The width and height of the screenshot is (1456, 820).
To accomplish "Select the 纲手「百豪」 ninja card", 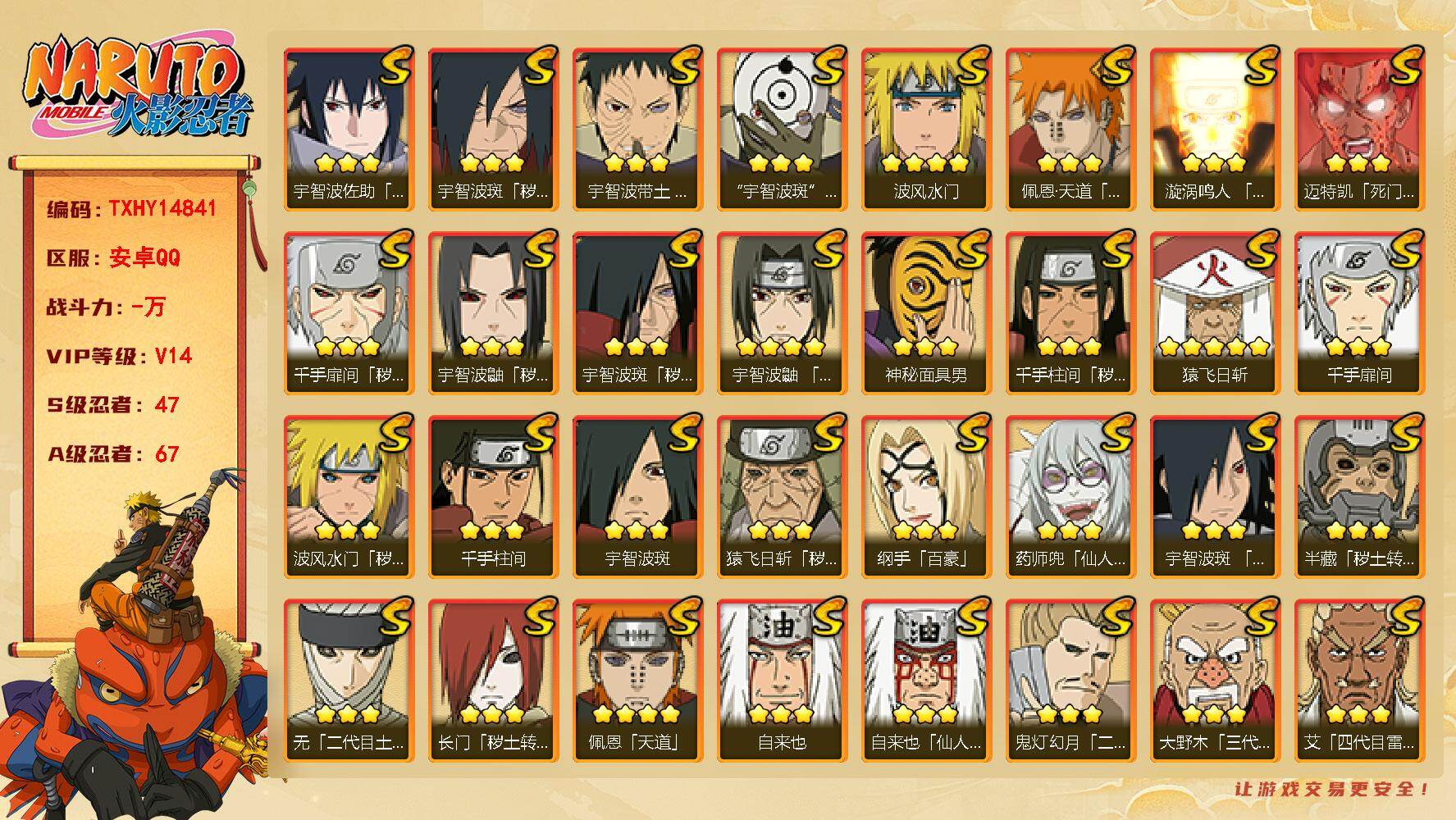I will [x=925, y=496].
